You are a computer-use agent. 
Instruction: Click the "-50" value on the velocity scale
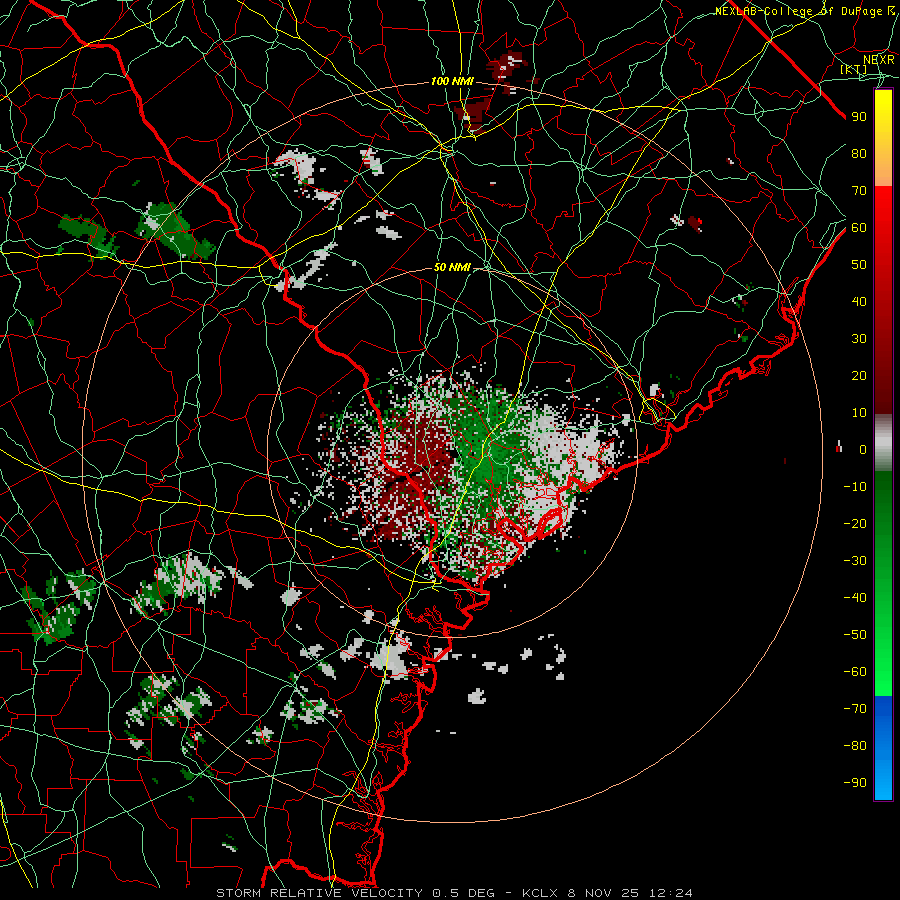tap(855, 635)
